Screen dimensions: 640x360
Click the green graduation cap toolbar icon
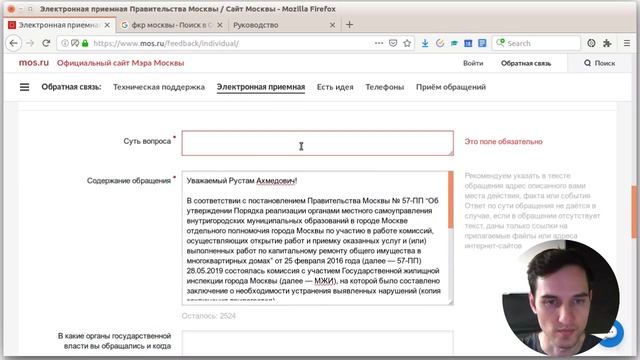[x=454, y=43]
